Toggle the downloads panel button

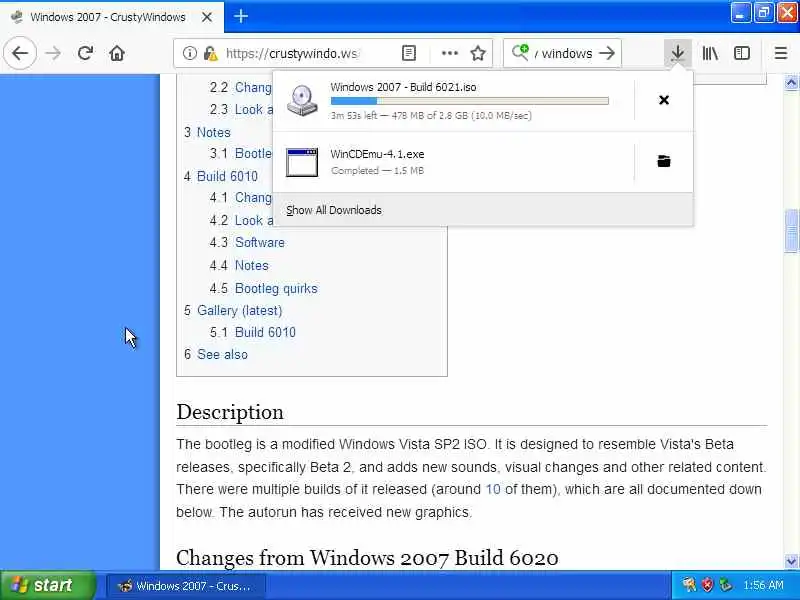click(678, 53)
